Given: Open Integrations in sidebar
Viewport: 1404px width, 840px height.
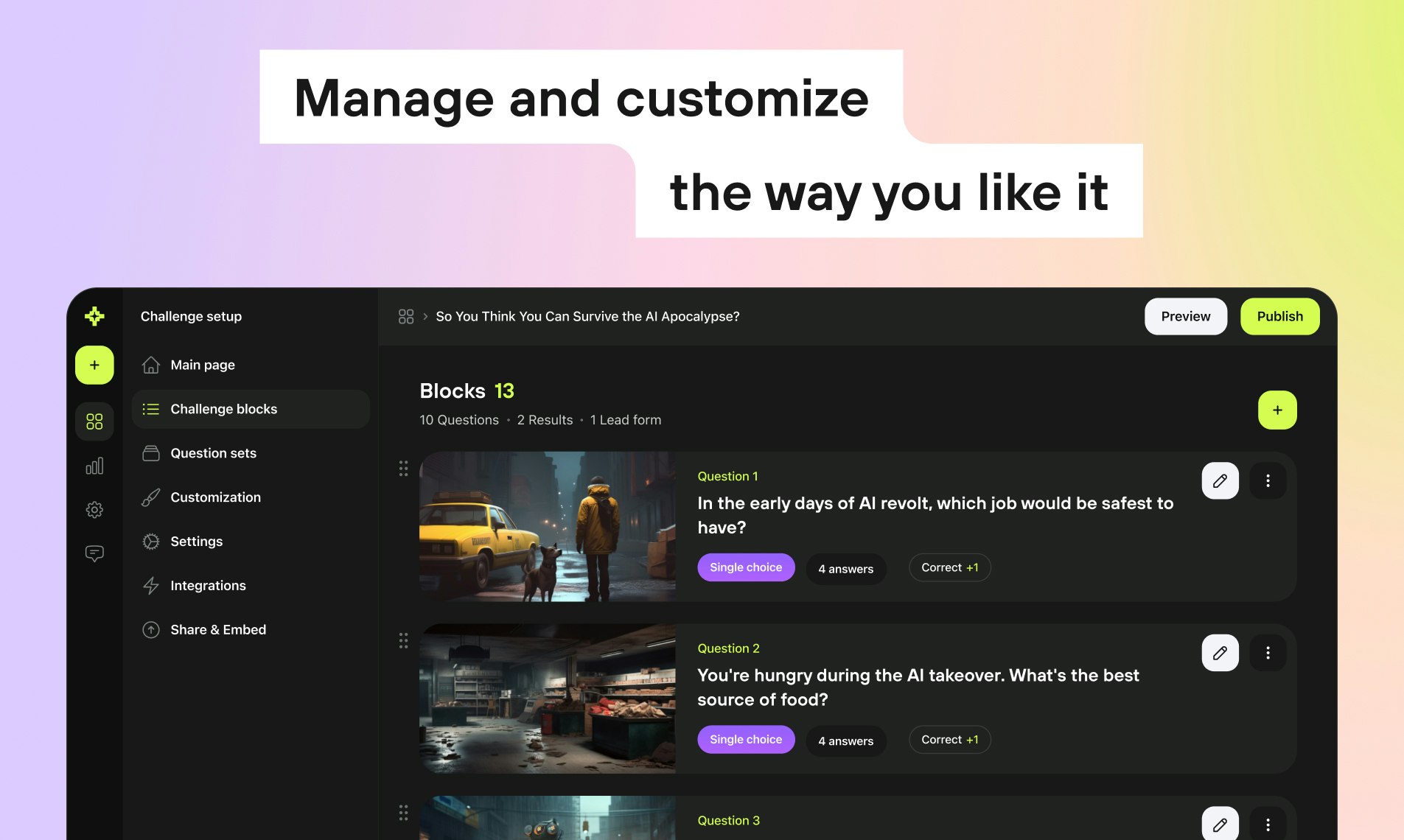Looking at the screenshot, I should pos(251,586).
